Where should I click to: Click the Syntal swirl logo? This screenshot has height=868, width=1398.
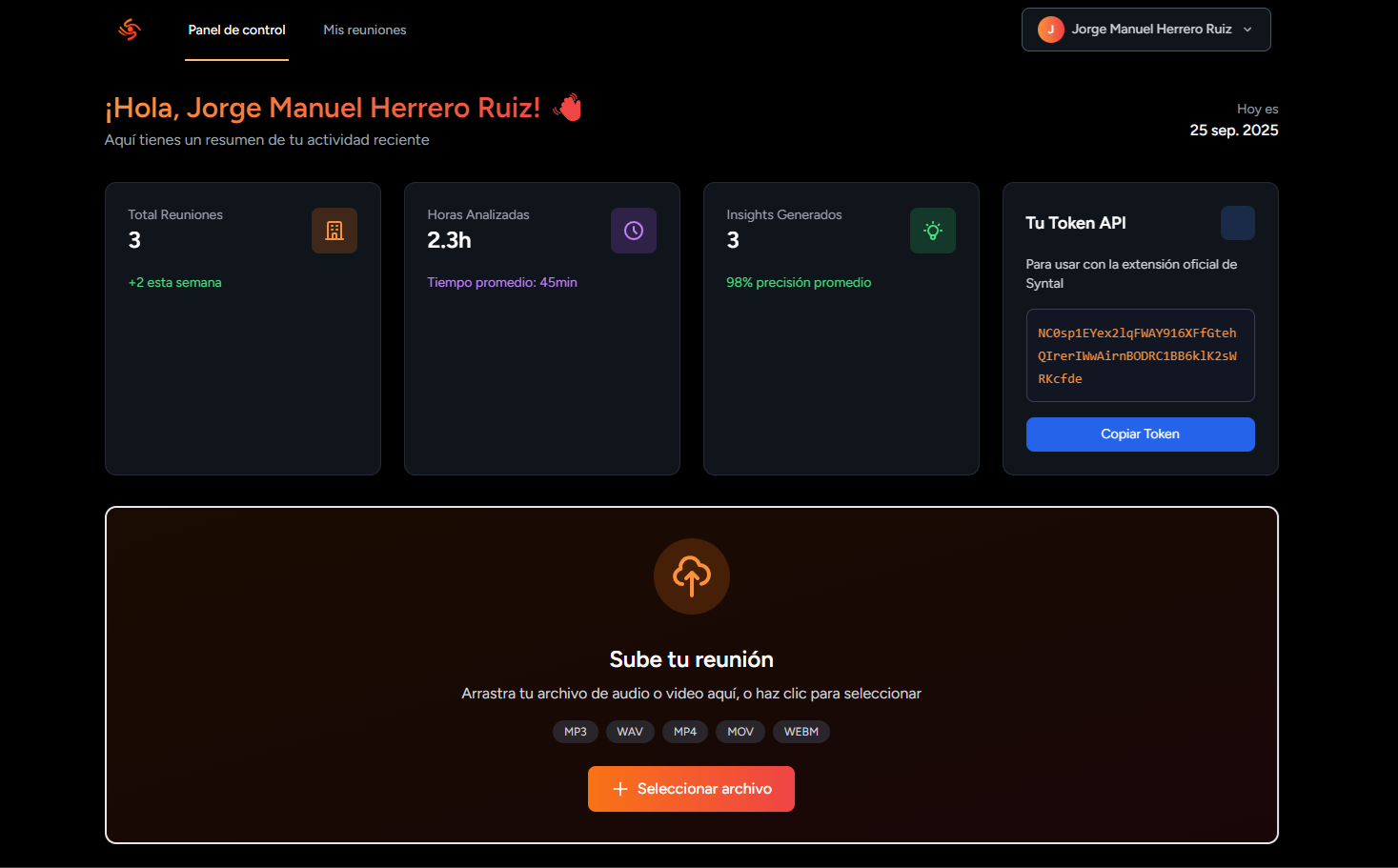[x=130, y=30]
